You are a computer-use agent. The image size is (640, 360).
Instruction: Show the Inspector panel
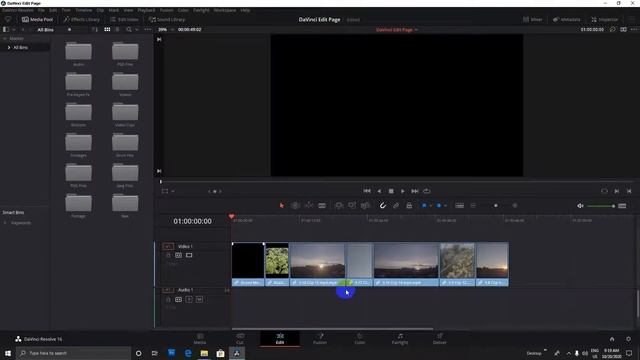click(604, 19)
